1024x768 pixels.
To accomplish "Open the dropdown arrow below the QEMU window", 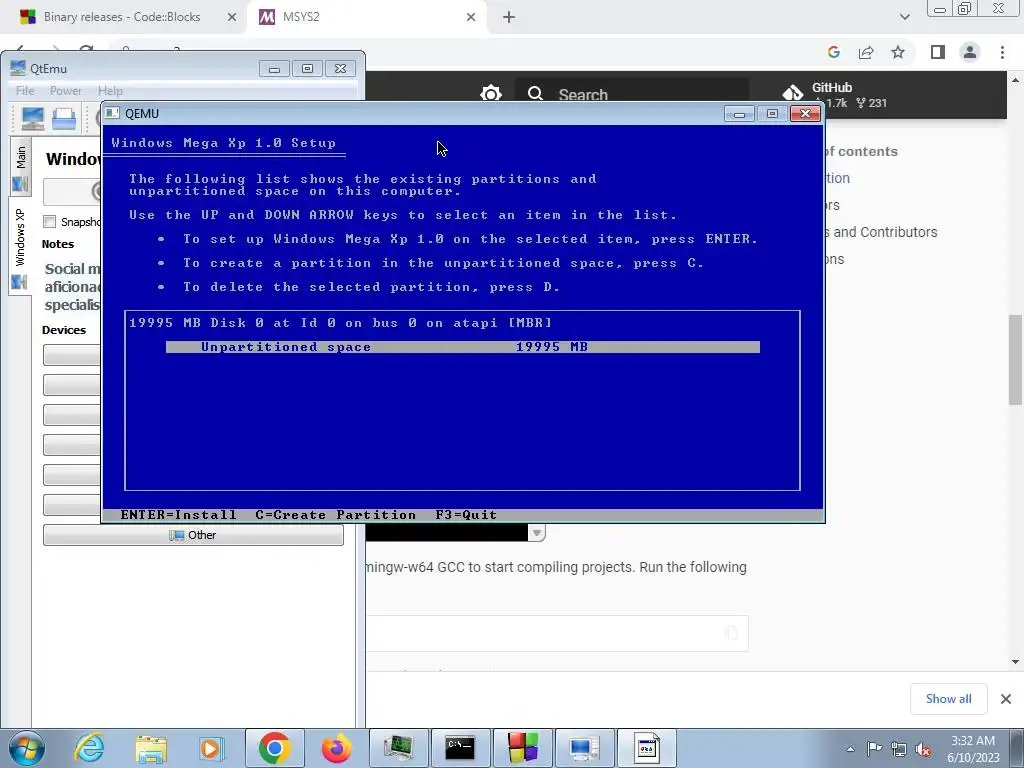I will click(x=536, y=533).
